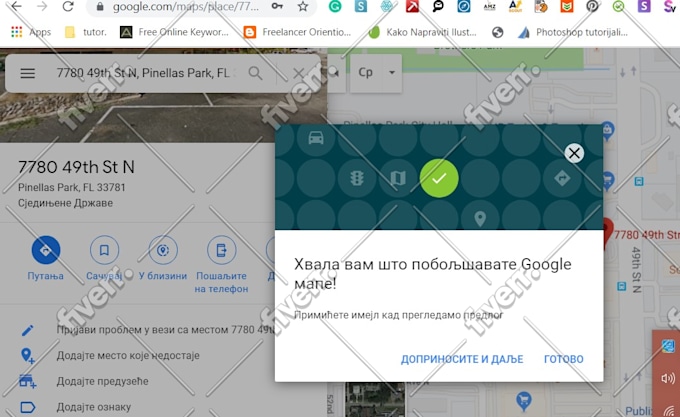This screenshot has height=417, width=680.
Task: Click the magnifier search icon
Action: pyautogui.click(x=255, y=73)
